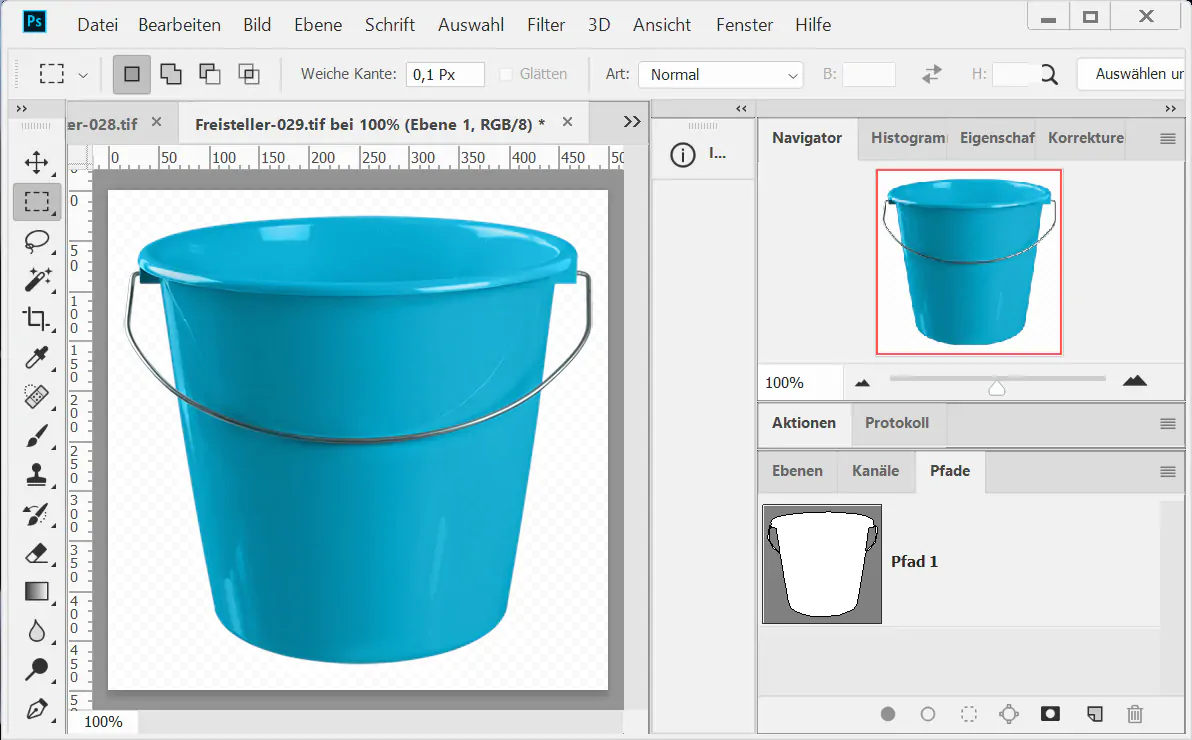1192x740 pixels.
Task: Click the Navigator zoom slider handle
Action: click(x=997, y=387)
